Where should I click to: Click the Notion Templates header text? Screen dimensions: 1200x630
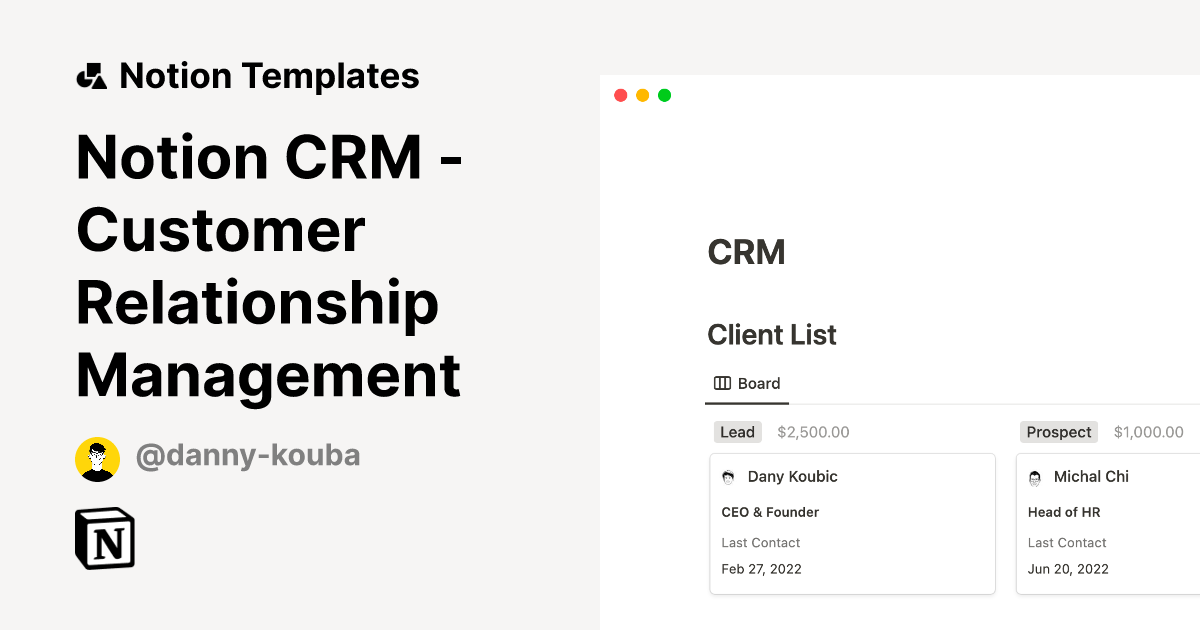coord(270,75)
